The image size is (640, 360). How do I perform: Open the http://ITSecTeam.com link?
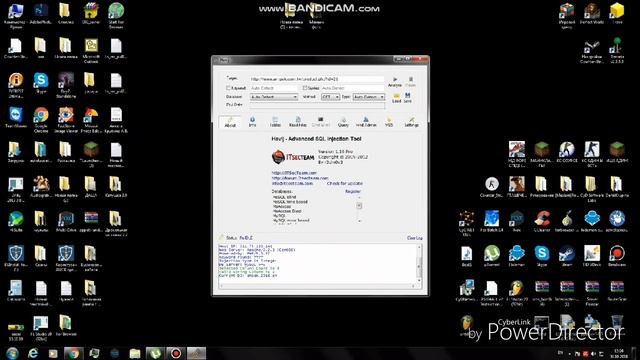[294, 173]
